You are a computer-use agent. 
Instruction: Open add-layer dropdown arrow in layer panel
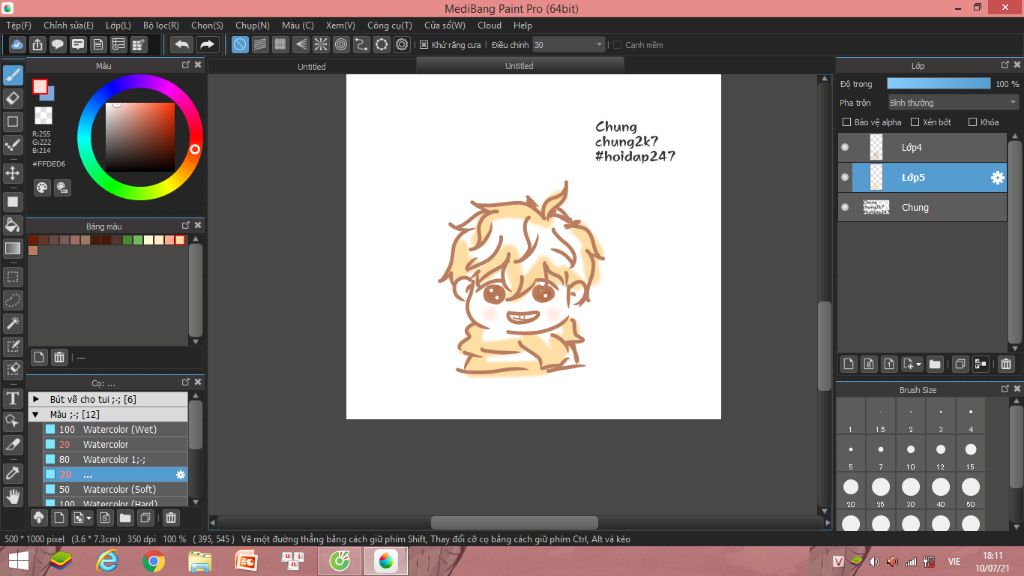(x=918, y=364)
